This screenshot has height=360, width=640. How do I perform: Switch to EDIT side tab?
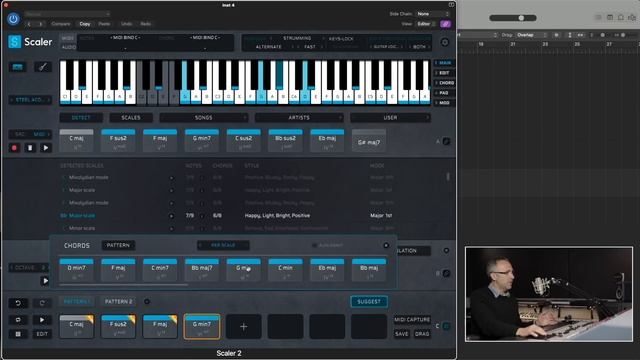pos(444,73)
